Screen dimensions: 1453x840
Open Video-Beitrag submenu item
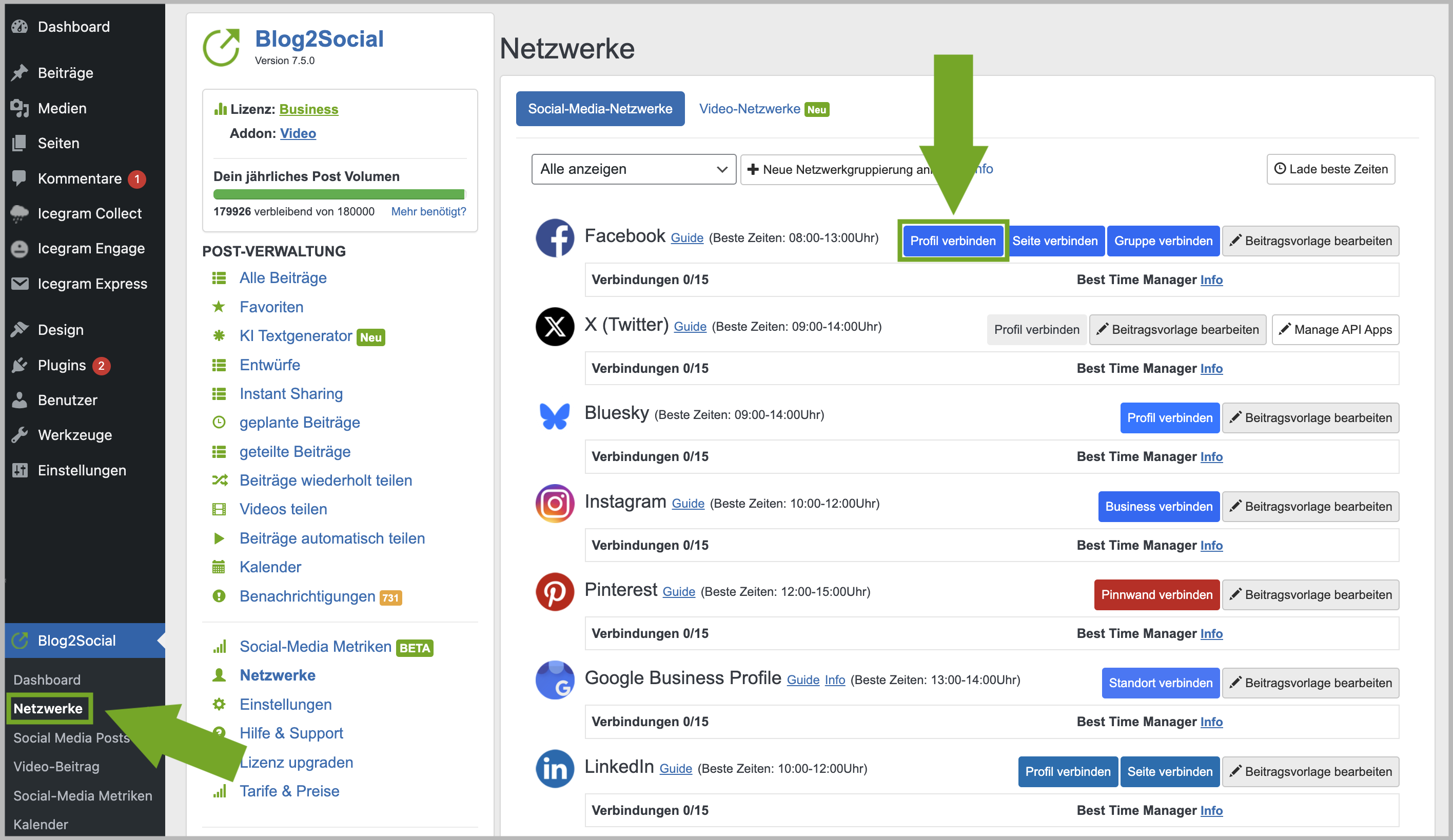click(56, 766)
